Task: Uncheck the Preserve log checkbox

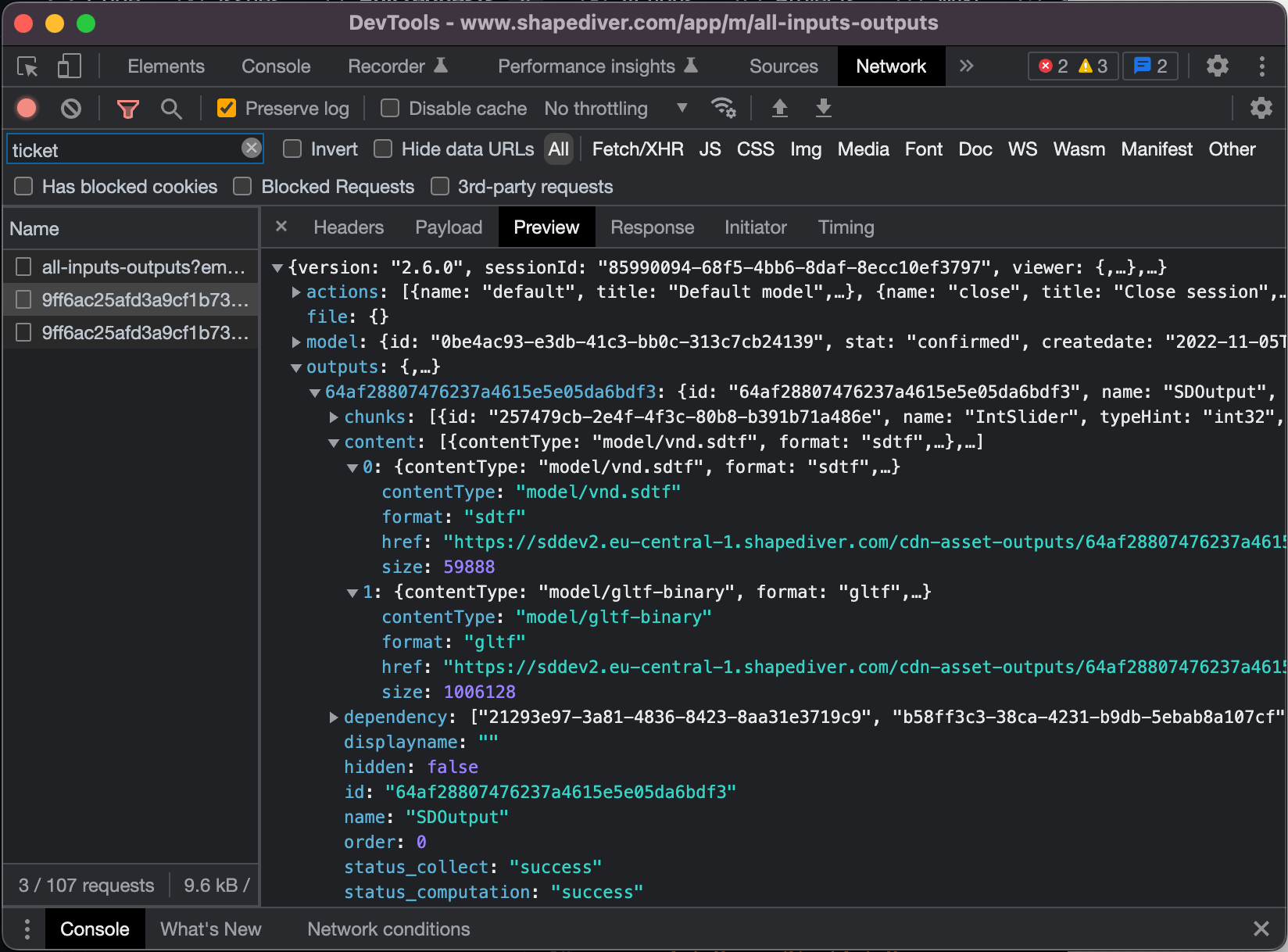Action: (227, 109)
